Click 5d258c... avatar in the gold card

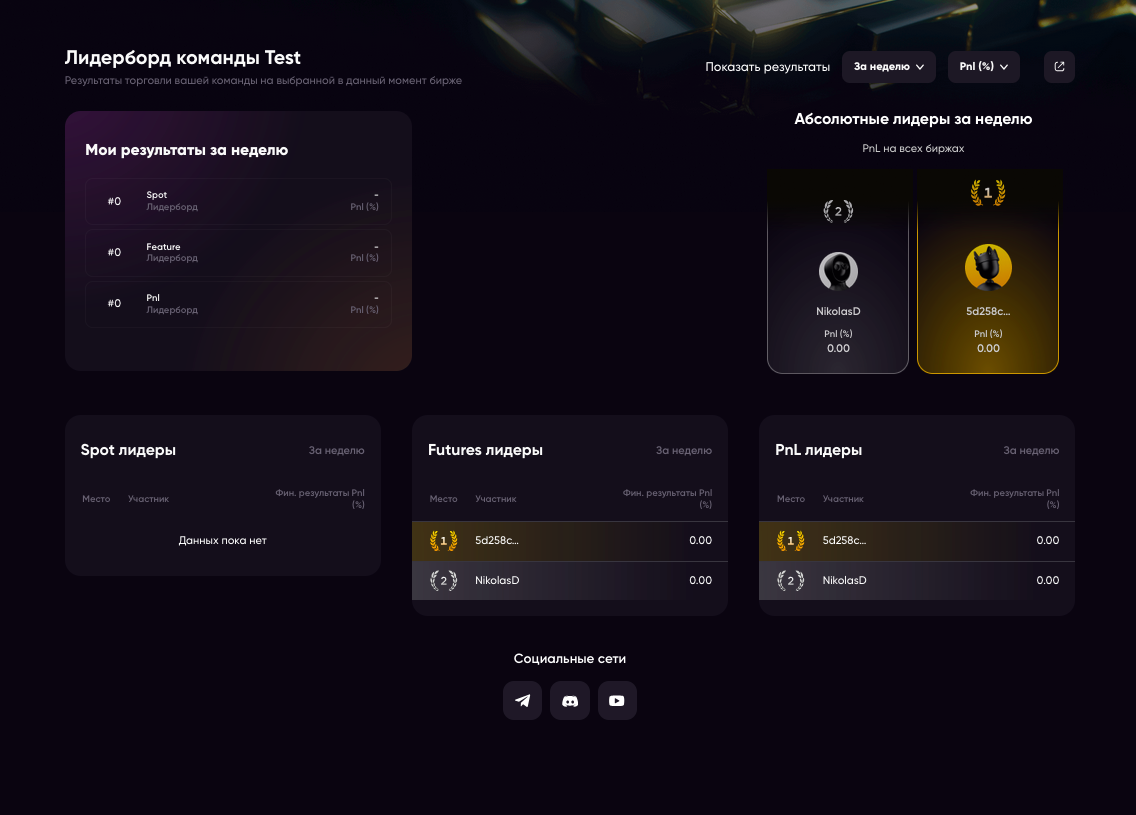[x=988, y=268]
